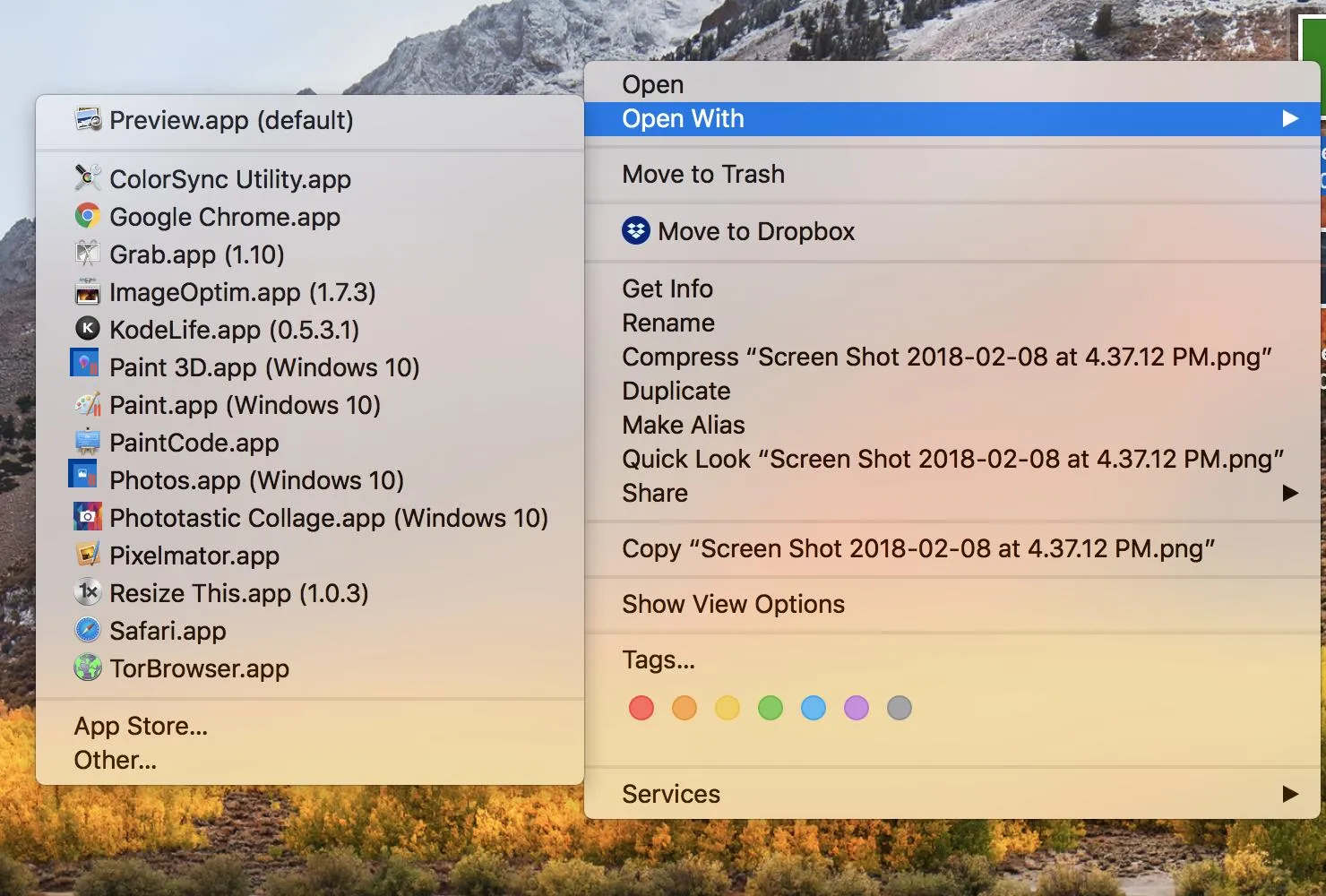
Task: Open with TorBrowser.app
Action: coord(310,668)
